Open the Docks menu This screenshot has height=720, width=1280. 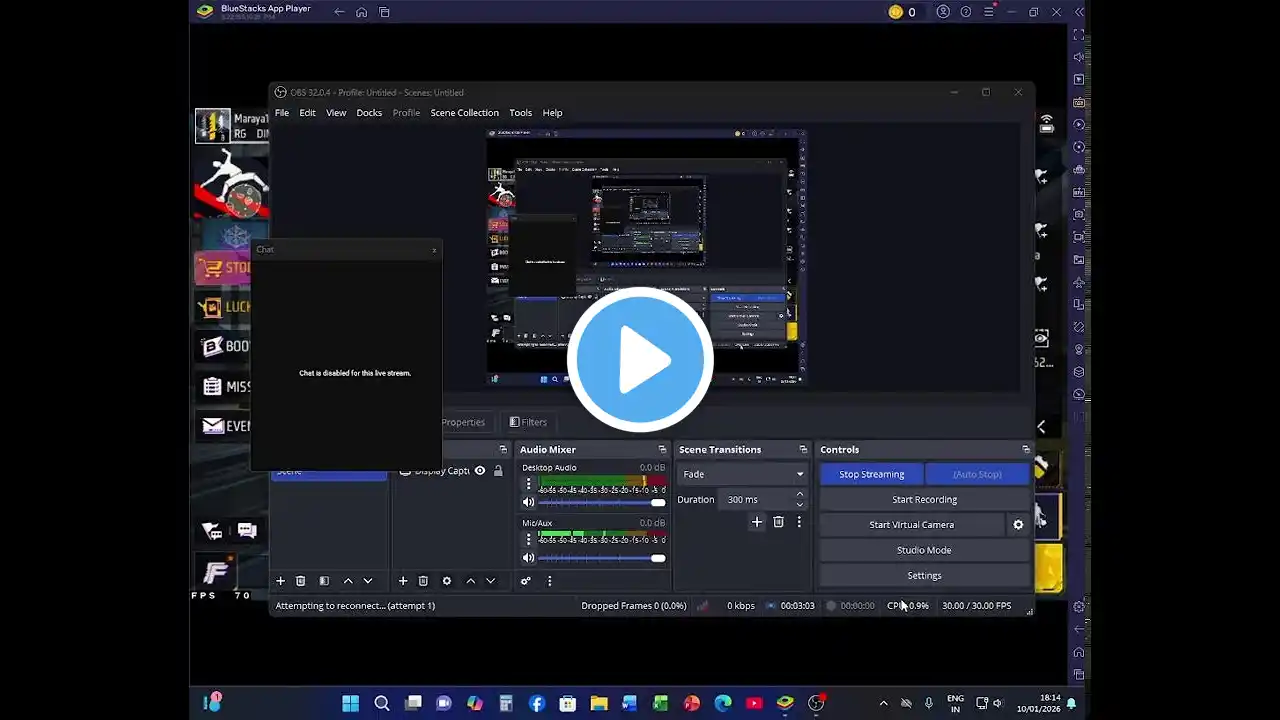(x=369, y=113)
